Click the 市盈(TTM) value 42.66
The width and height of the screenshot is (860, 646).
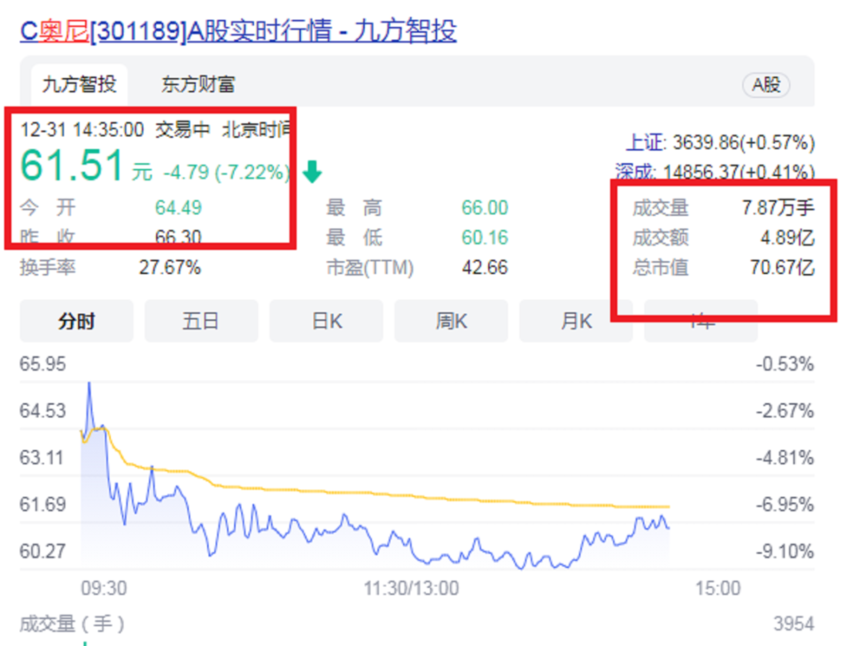[x=485, y=268]
